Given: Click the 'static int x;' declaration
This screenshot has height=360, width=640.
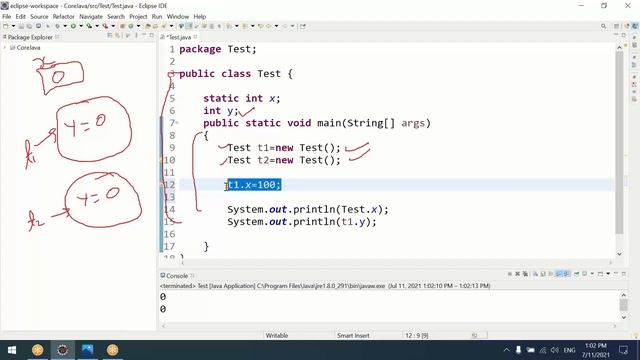Looking at the screenshot, I should click(x=242, y=98).
